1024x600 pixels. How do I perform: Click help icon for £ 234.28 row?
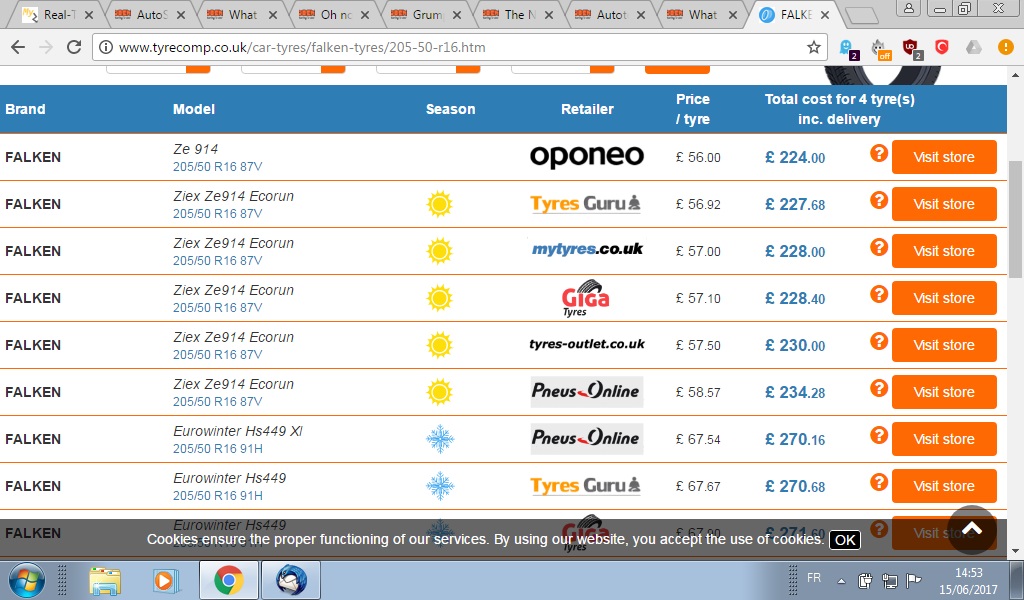(879, 388)
